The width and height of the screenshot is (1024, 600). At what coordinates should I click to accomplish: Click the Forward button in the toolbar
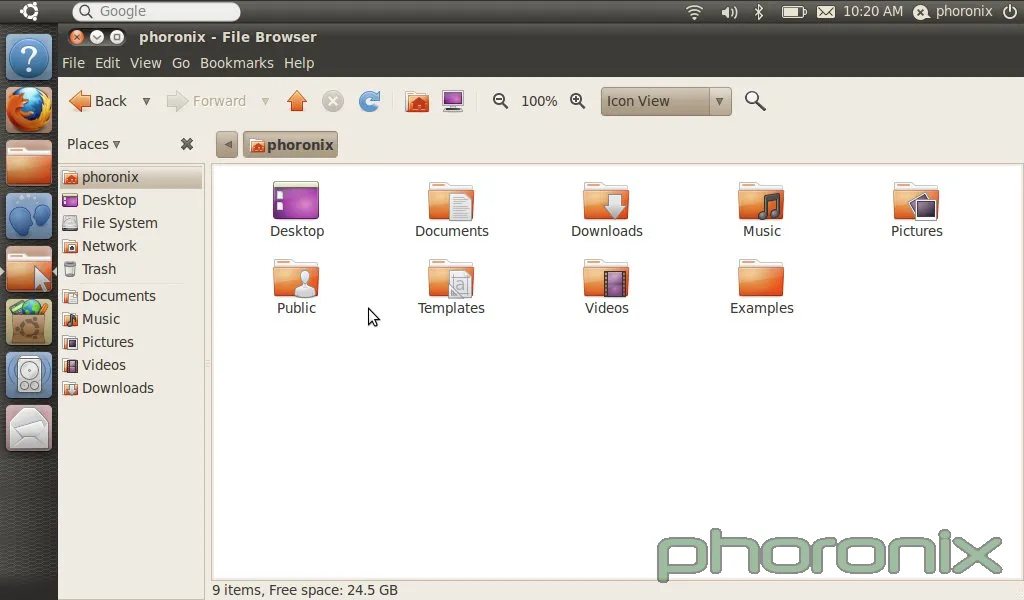coord(207,101)
